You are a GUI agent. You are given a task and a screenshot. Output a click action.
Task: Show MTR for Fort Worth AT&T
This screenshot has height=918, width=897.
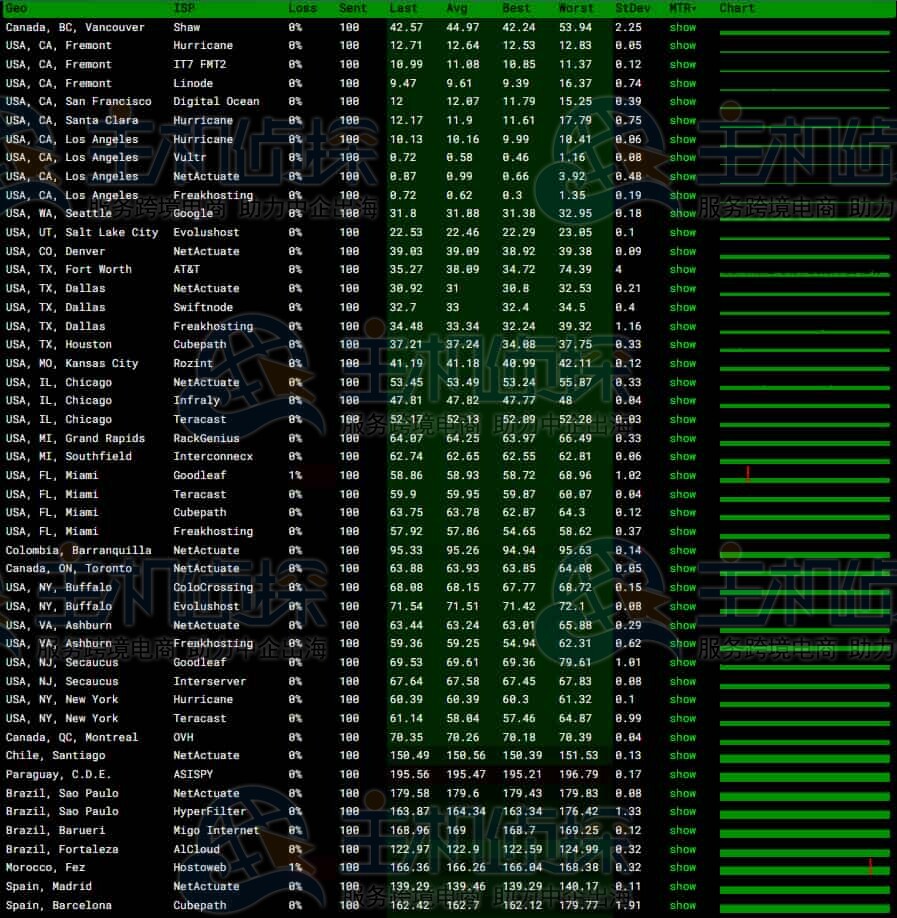pos(682,269)
